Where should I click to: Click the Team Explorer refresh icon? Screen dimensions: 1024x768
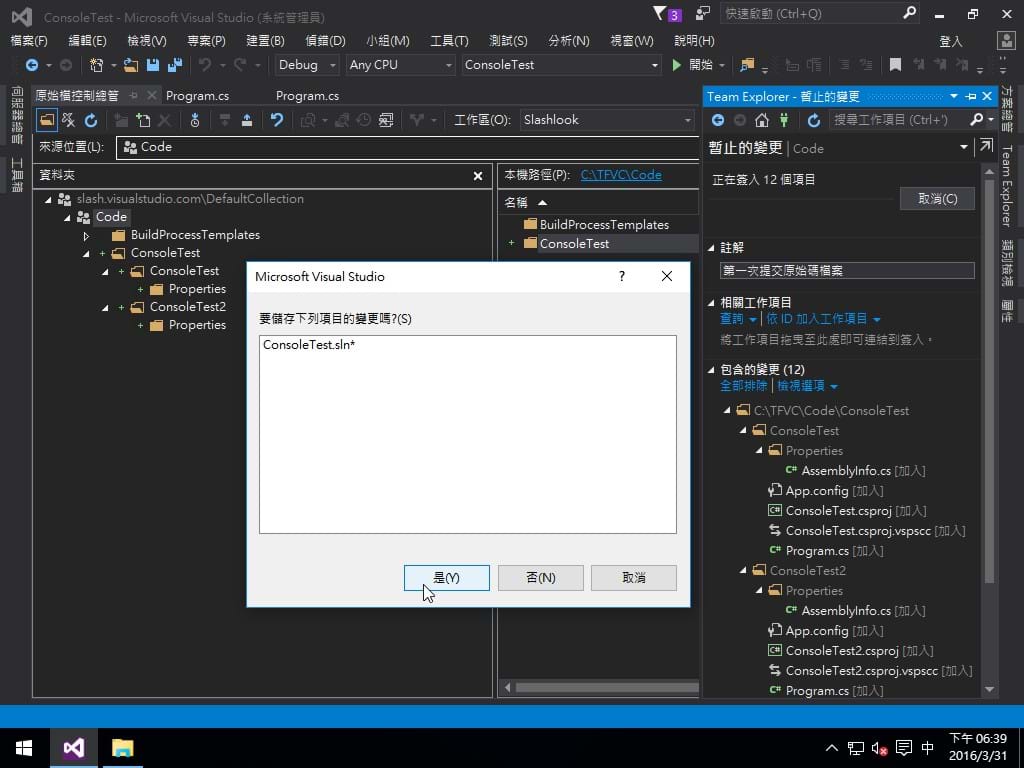click(x=814, y=120)
